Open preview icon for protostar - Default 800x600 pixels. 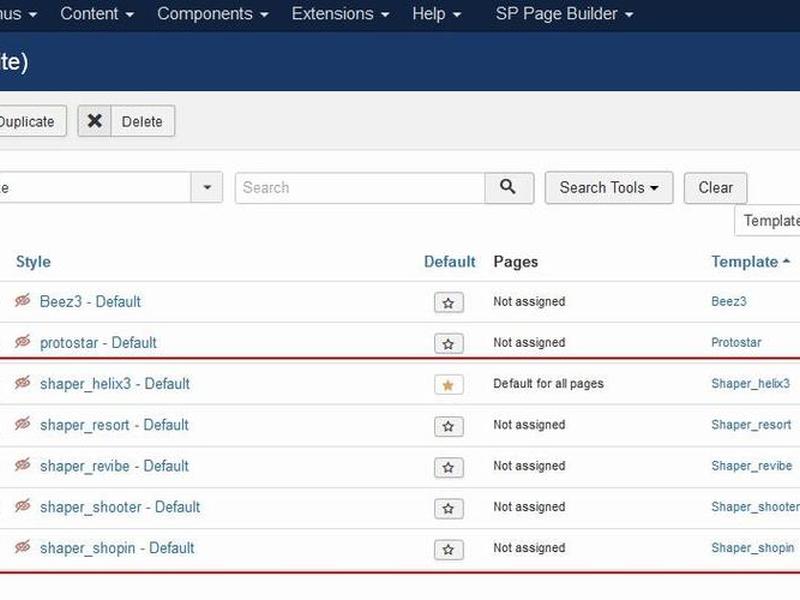coord(22,341)
